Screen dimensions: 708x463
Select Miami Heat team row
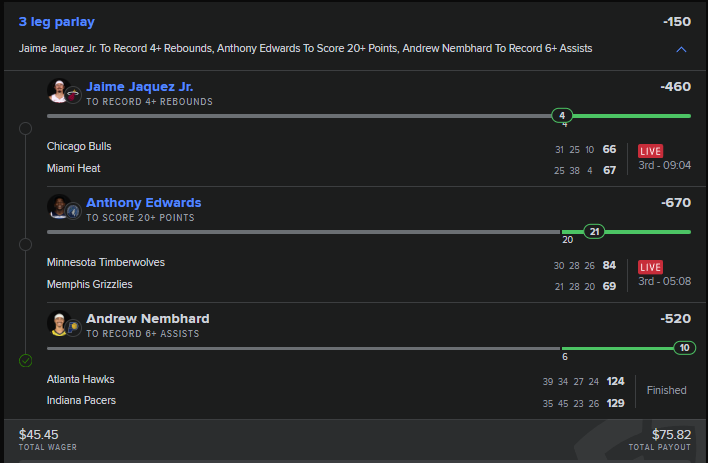[x=74, y=168]
